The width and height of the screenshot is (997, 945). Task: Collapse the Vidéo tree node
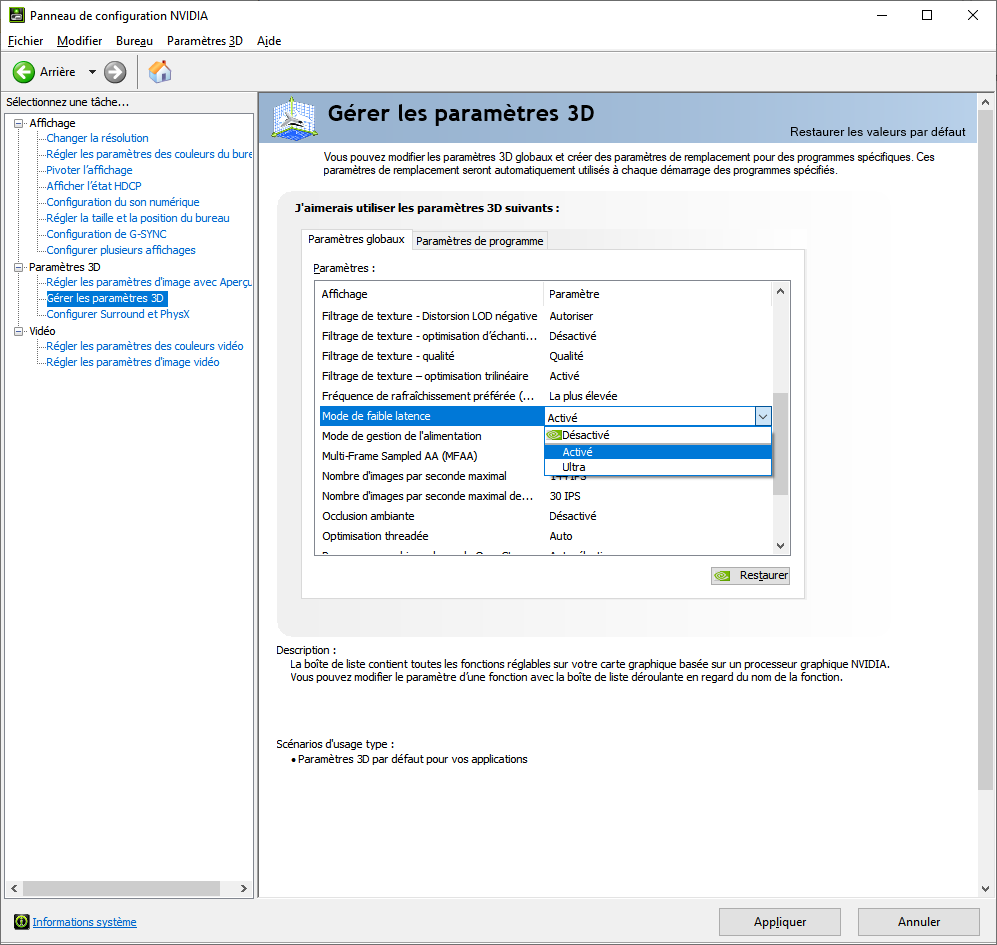18,331
